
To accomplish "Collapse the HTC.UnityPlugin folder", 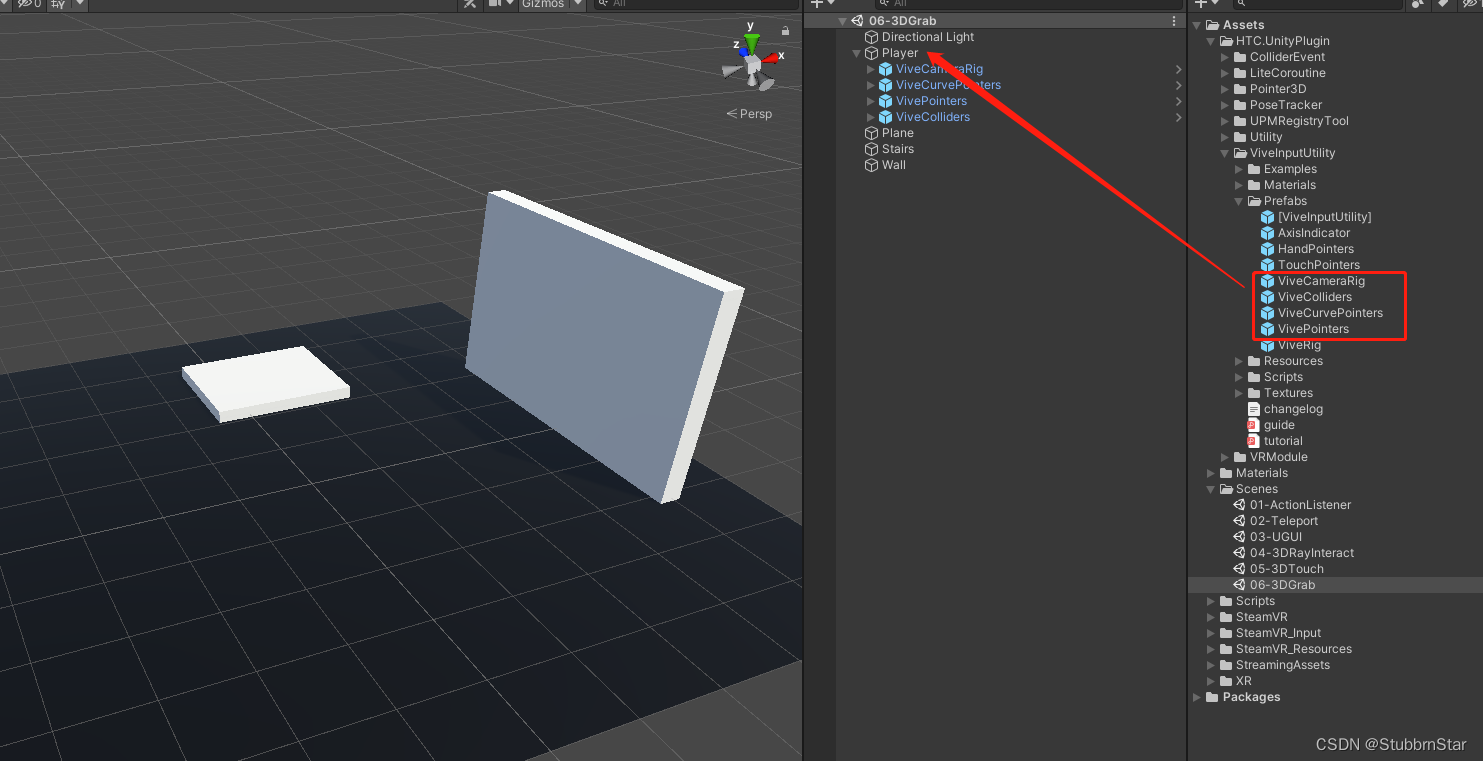I will 1211,41.
